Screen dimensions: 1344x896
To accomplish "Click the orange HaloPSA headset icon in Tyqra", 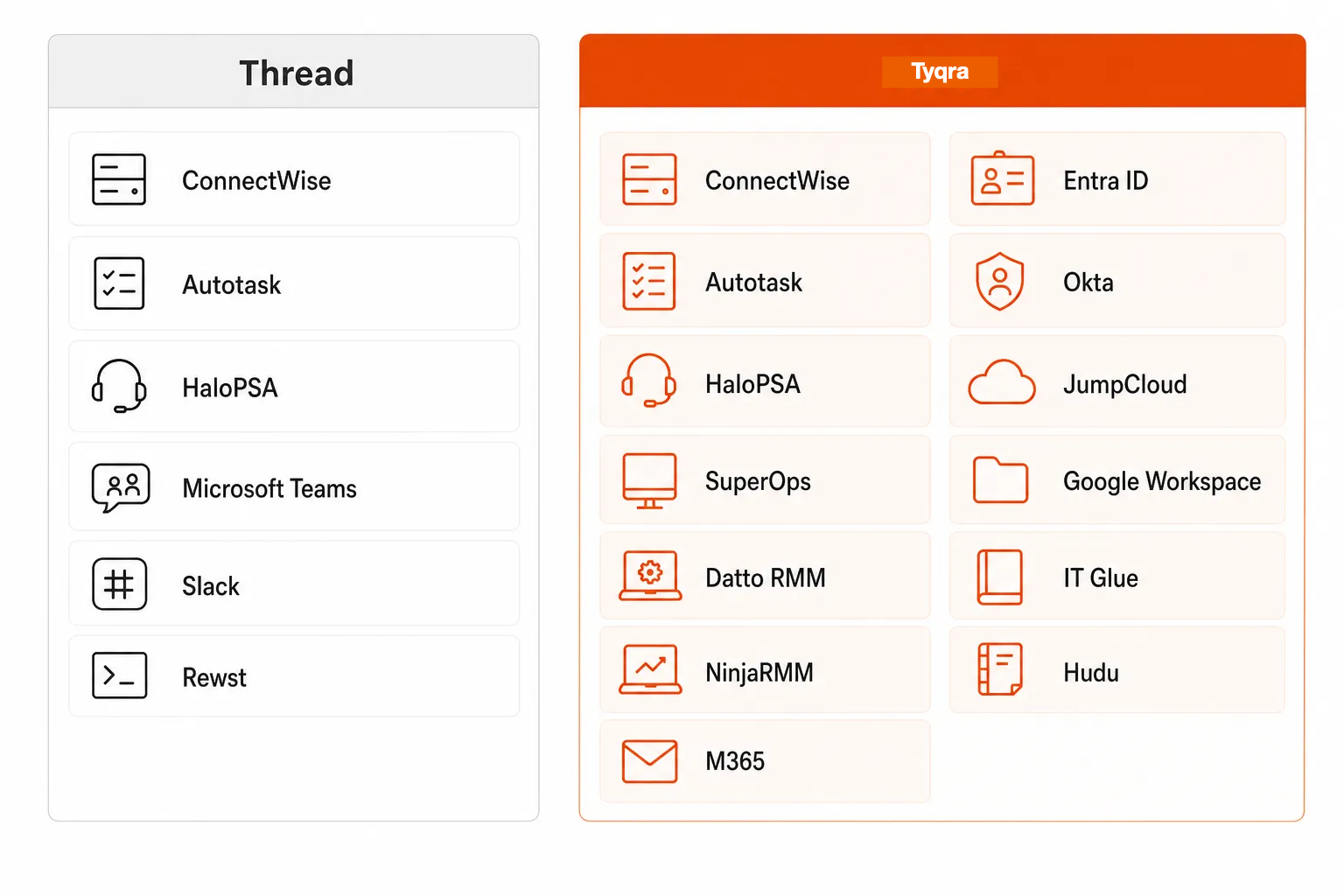I will [648, 381].
